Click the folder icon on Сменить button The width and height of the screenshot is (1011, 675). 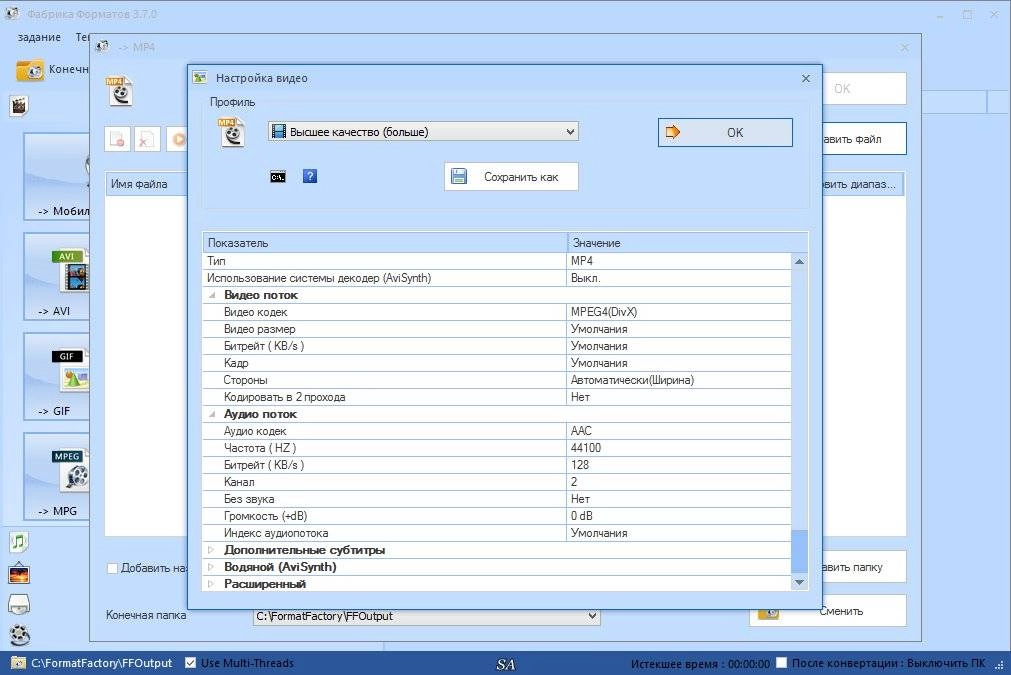pos(768,611)
